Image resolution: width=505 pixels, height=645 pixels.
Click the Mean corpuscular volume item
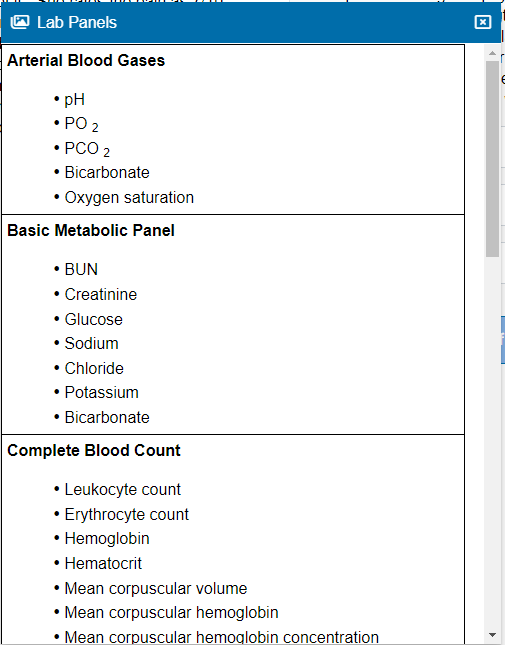(156, 588)
